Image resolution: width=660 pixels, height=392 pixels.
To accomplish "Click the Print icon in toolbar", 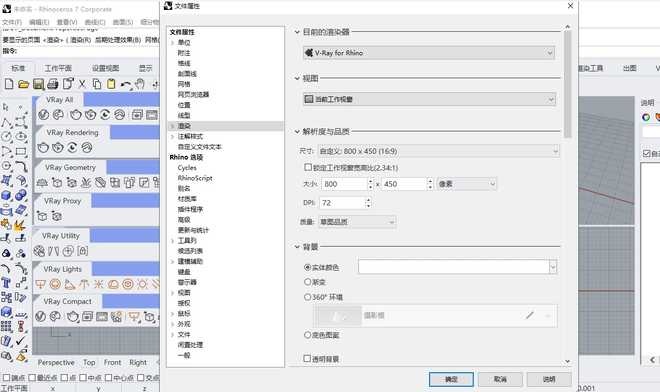I will coord(53,84).
